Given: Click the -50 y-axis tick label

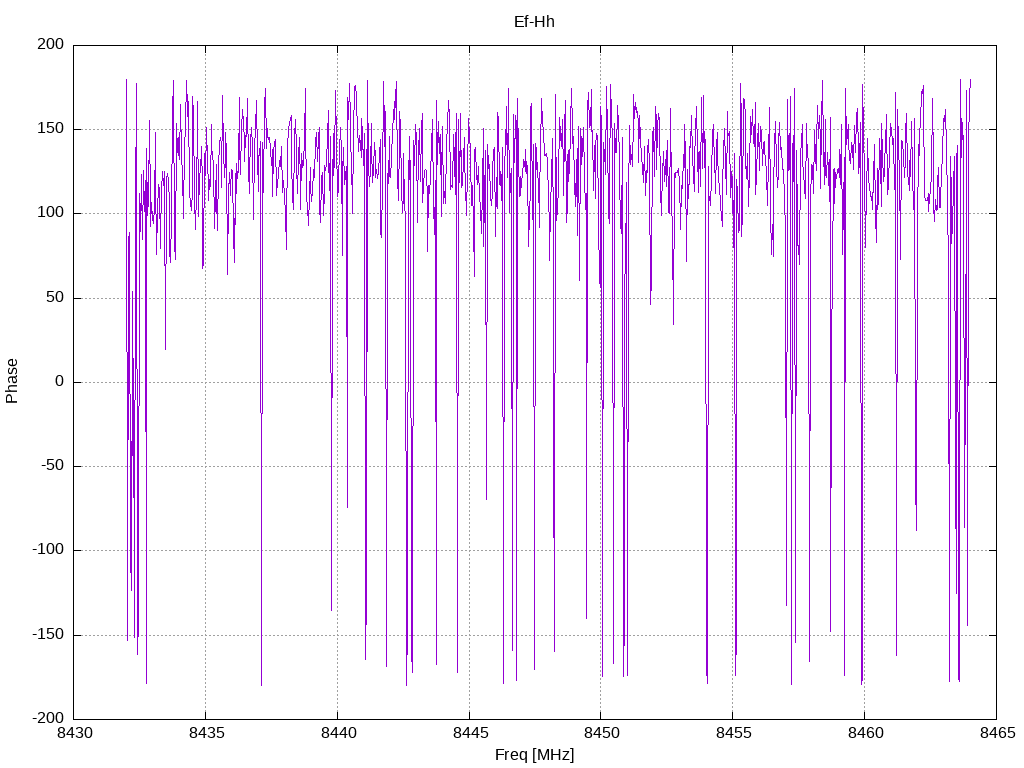Looking at the screenshot, I should point(52,466).
